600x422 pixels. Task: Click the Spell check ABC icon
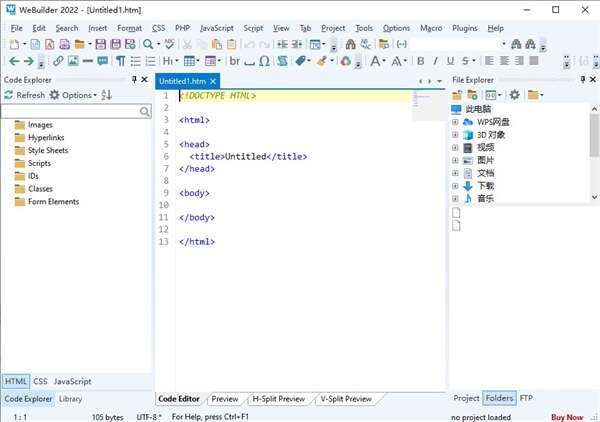(x=170, y=44)
